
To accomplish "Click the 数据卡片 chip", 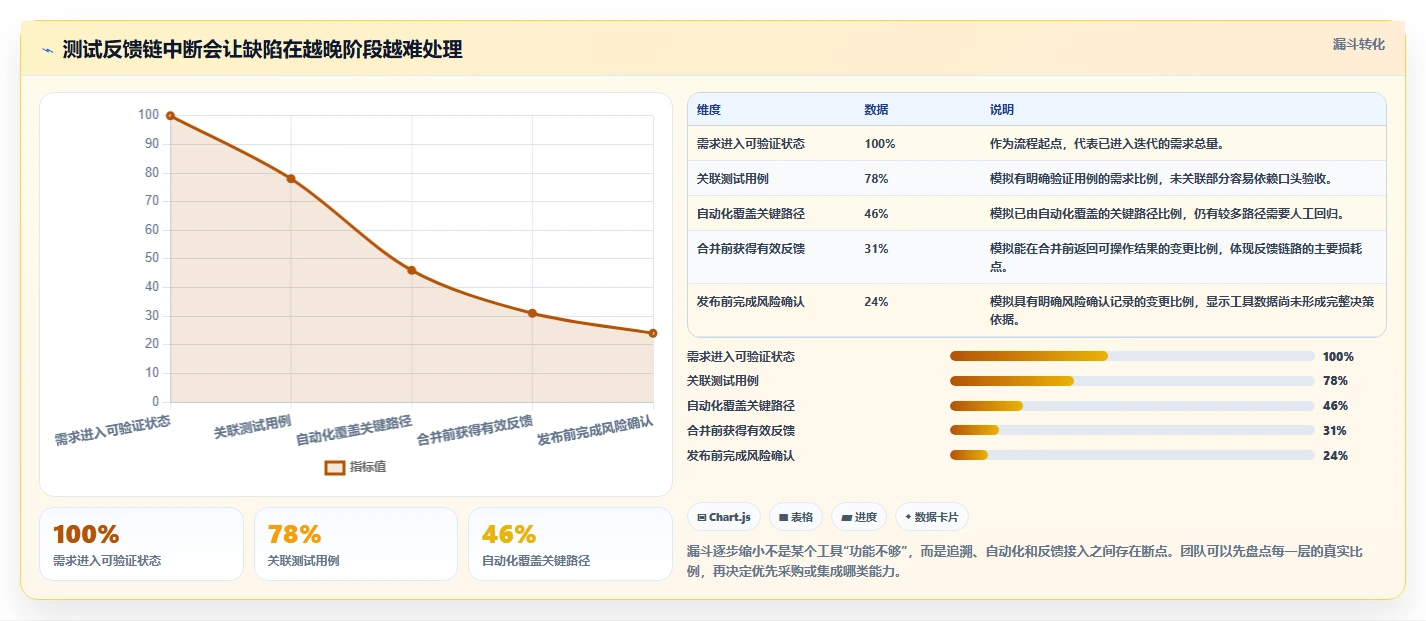I will [x=932, y=517].
